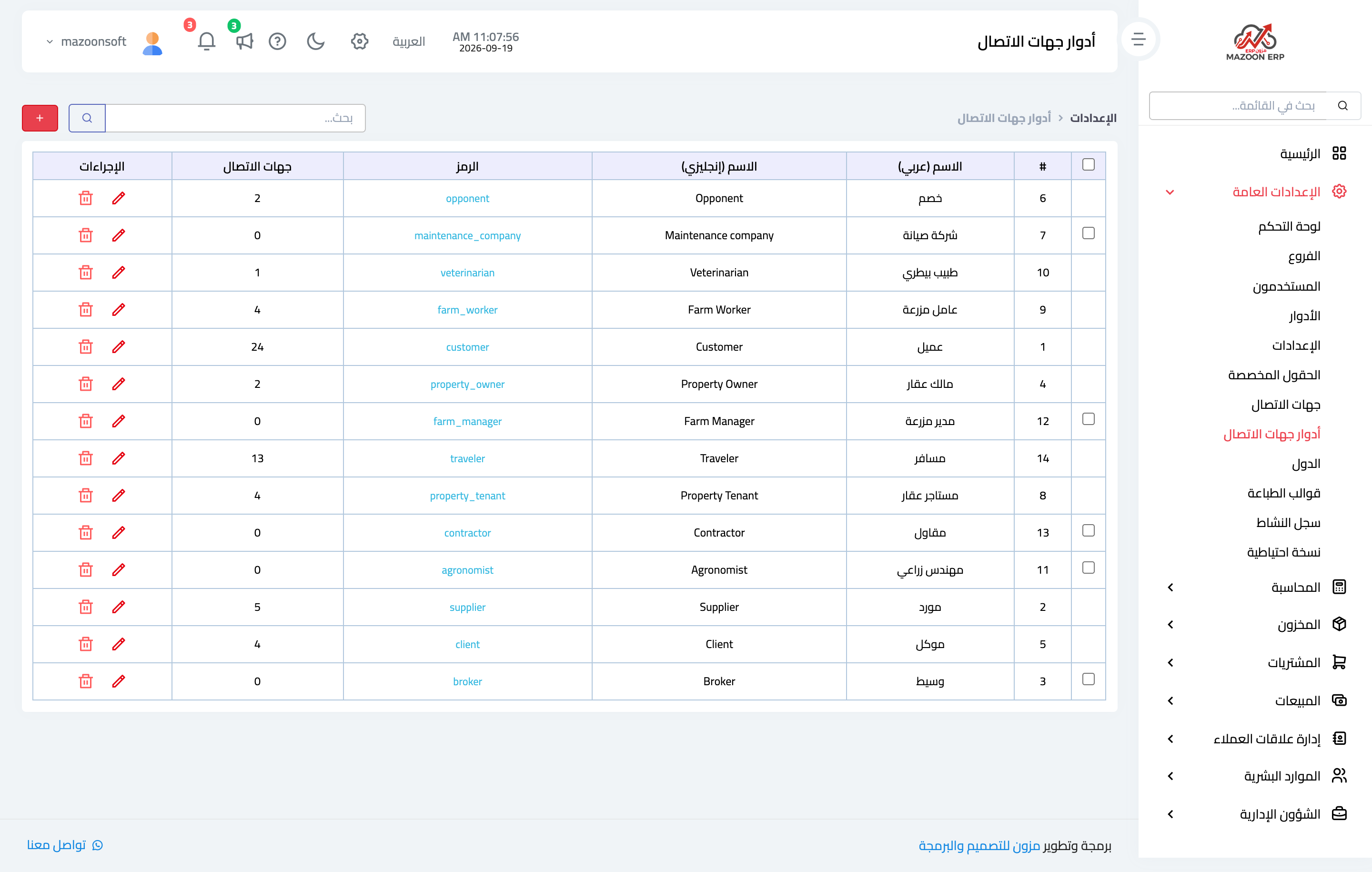Edit the broker role
The width and height of the screenshot is (1372, 872).
pyautogui.click(x=119, y=681)
